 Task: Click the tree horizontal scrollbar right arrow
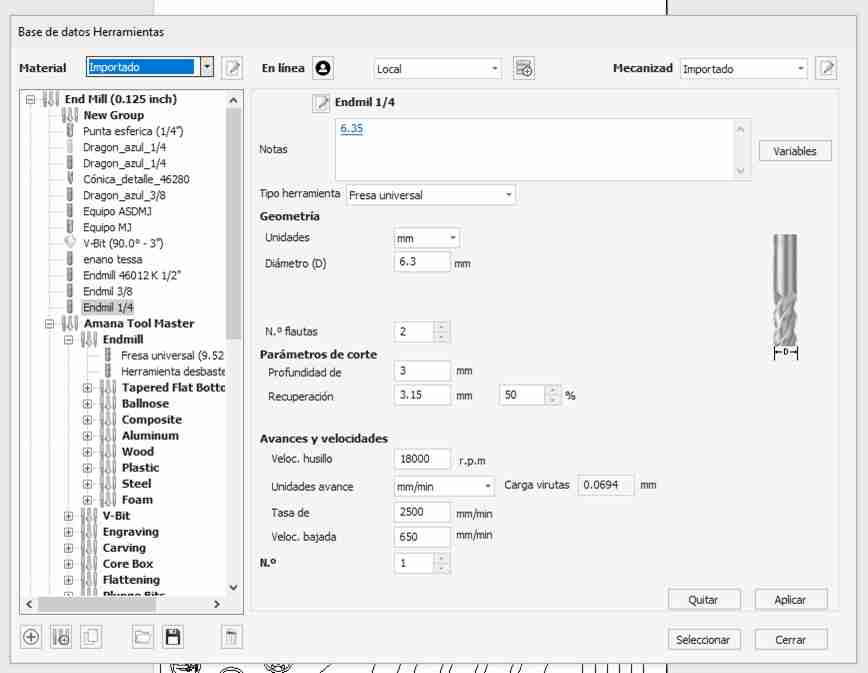(217, 604)
